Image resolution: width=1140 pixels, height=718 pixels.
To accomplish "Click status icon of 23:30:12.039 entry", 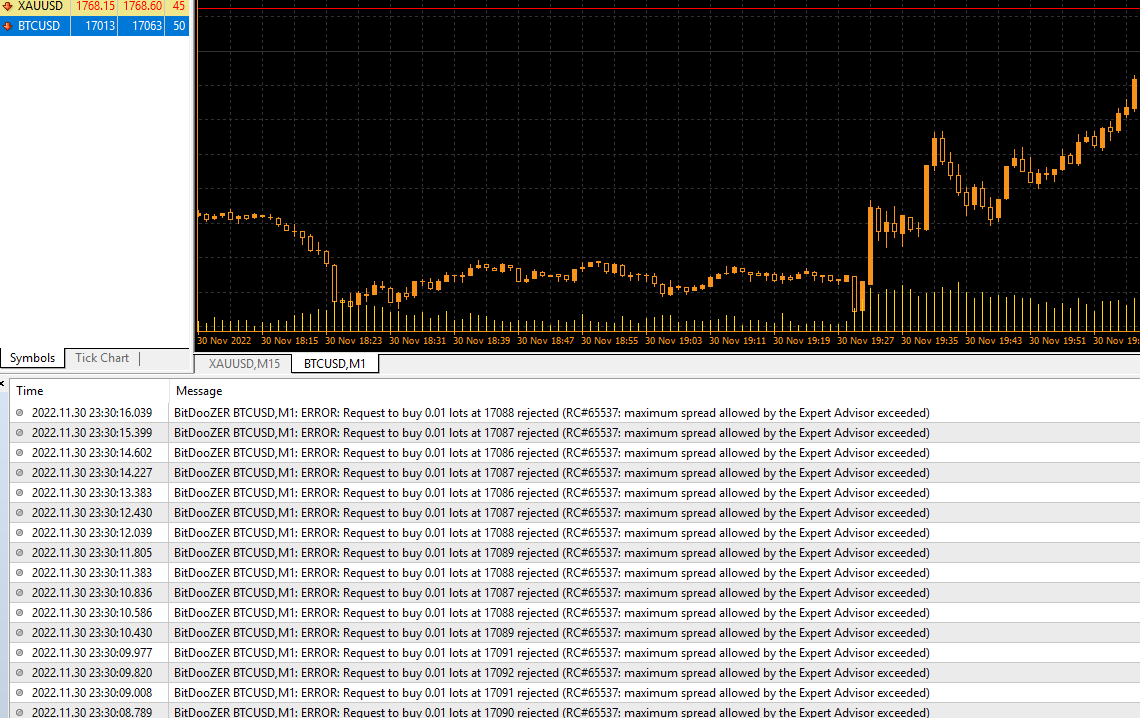I will tap(20, 533).
